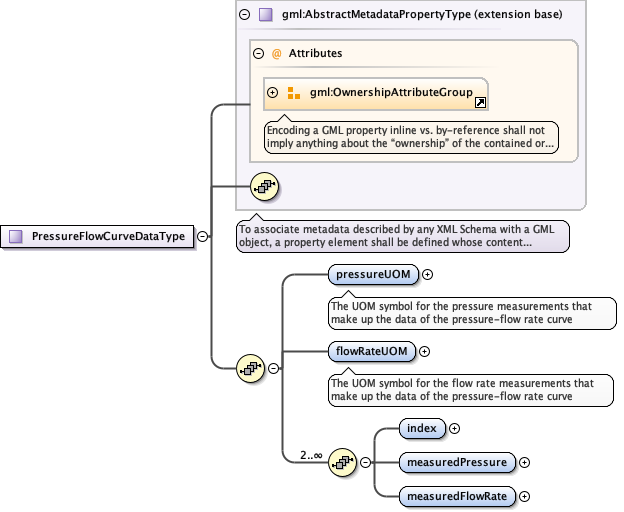Click the pressureUOM description annotation text
The height and width of the screenshot is (512, 624).
click(x=470, y=312)
